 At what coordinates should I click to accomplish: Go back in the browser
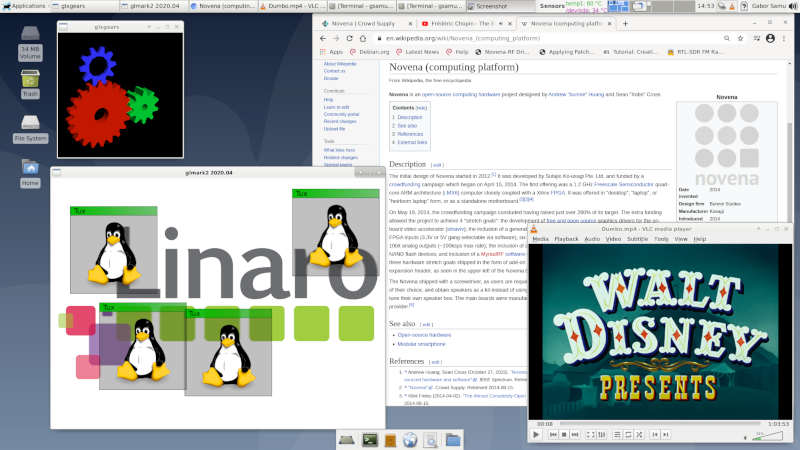pos(323,38)
